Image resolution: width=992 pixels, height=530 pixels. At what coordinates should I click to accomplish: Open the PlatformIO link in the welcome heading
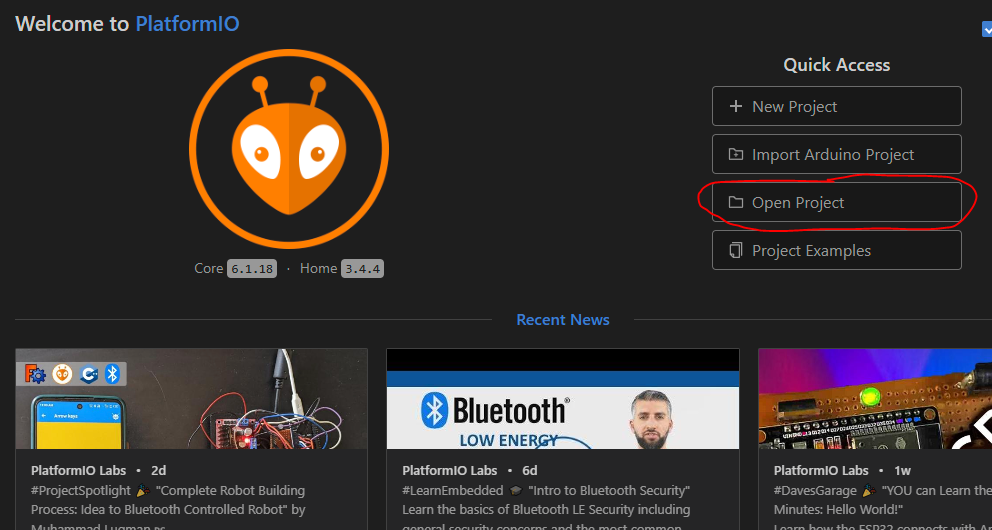tap(187, 24)
